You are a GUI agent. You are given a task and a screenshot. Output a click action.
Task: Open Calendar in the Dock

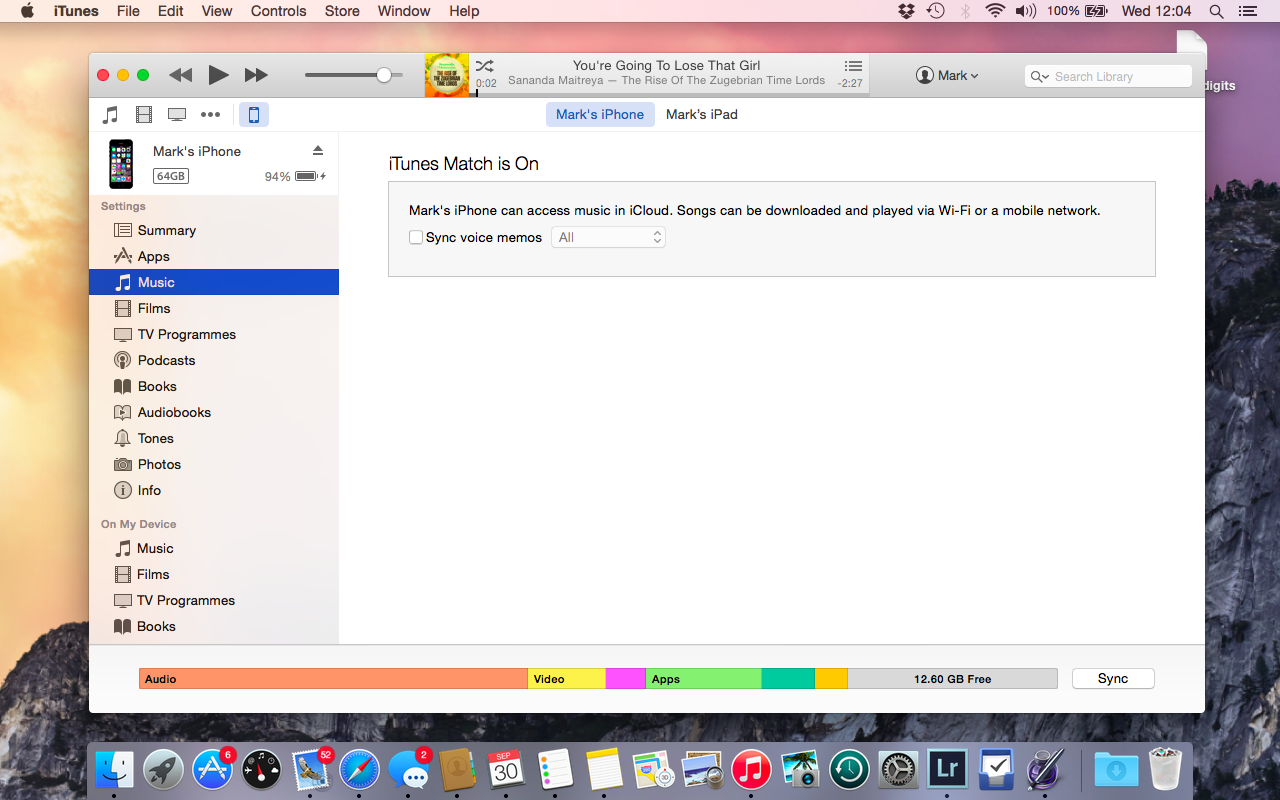pos(506,769)
